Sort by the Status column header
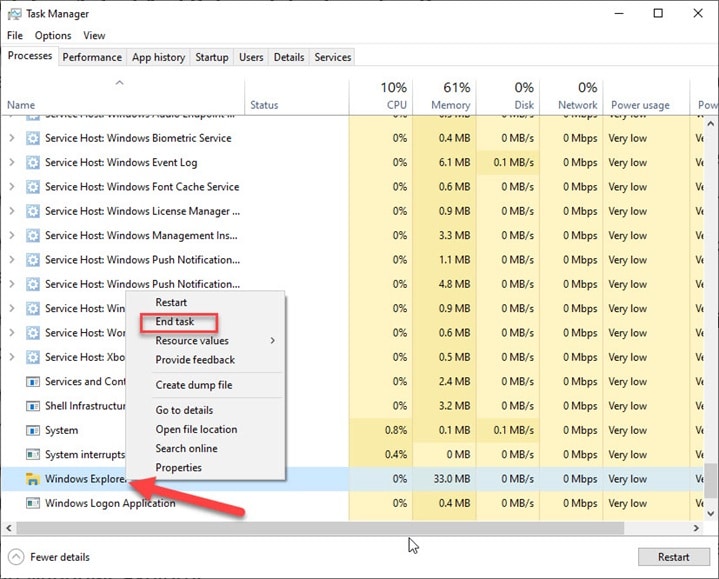This screenshot has height=579, width=719. pos(297,97)
